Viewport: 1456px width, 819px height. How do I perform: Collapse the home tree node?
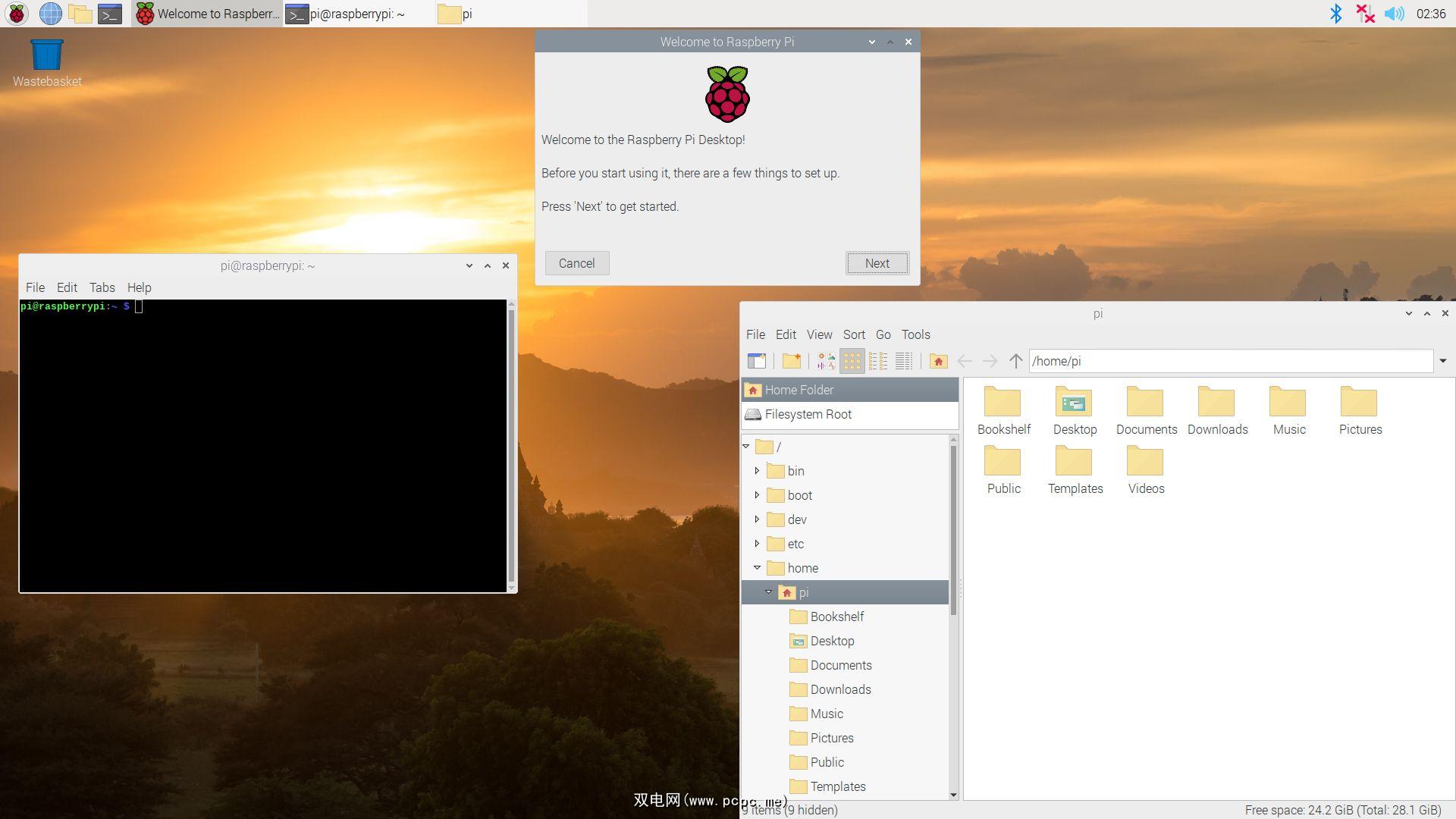[x=757, y=568]
